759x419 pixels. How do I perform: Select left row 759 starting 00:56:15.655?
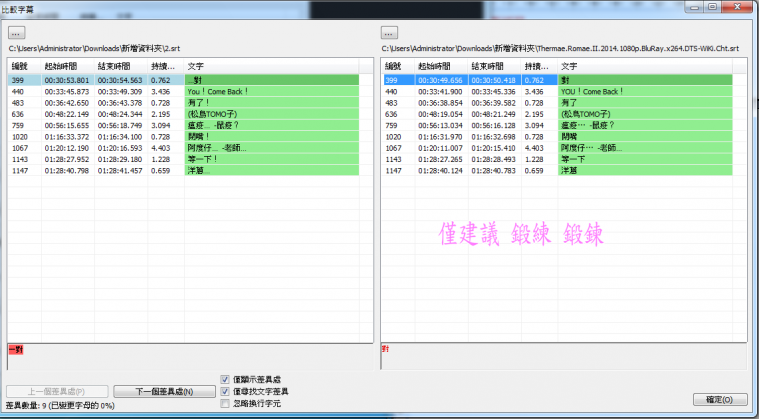coord(183,125)
